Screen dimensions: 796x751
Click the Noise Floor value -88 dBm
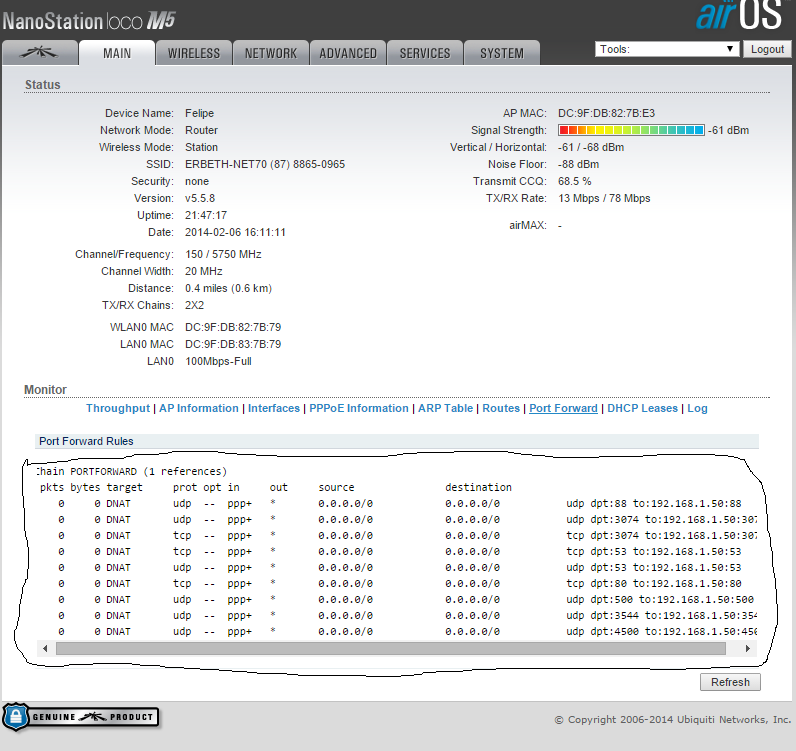tap(578, 165)
